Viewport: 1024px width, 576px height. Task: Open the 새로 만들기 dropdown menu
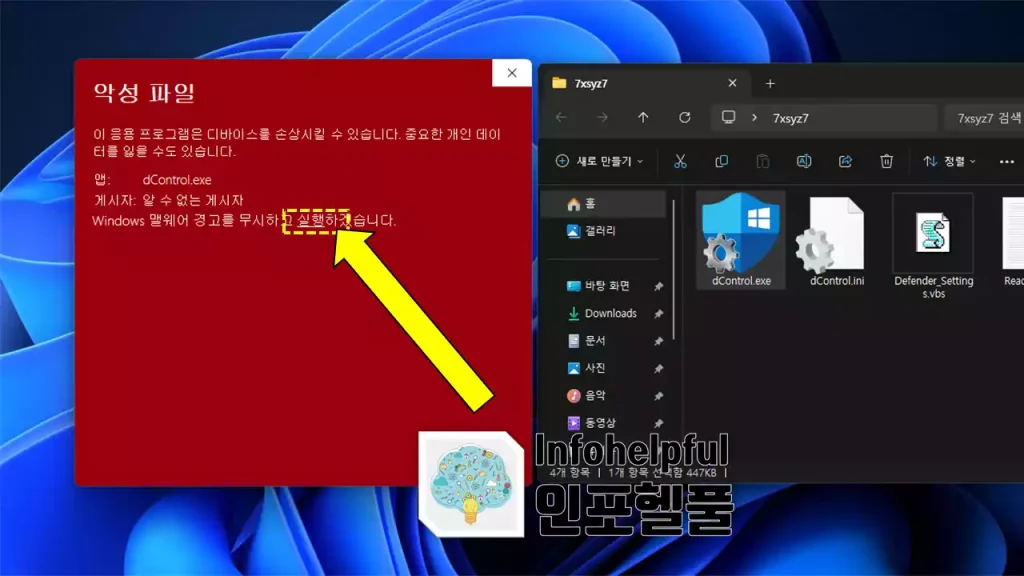pos(599,161)
